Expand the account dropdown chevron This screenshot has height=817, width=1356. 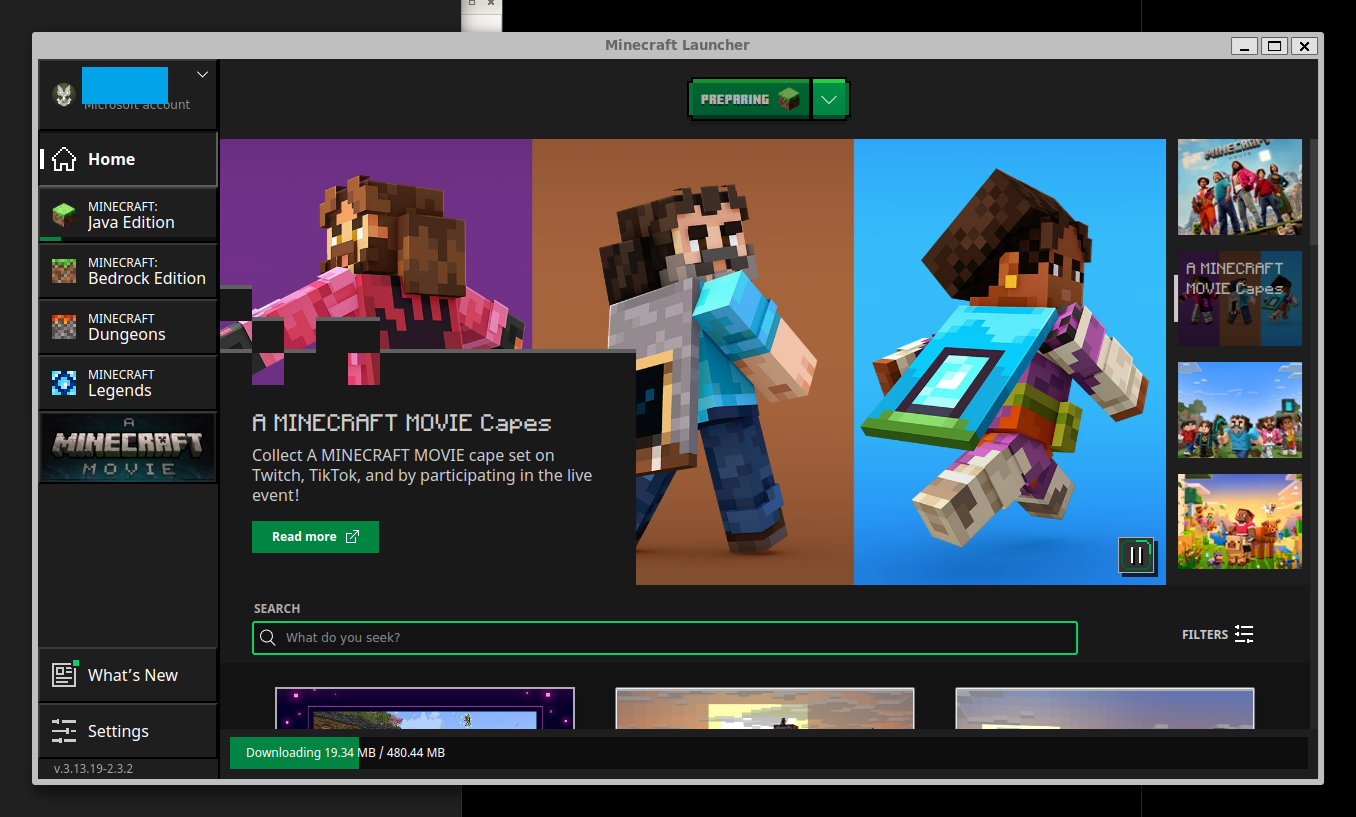tap(202, 75)
